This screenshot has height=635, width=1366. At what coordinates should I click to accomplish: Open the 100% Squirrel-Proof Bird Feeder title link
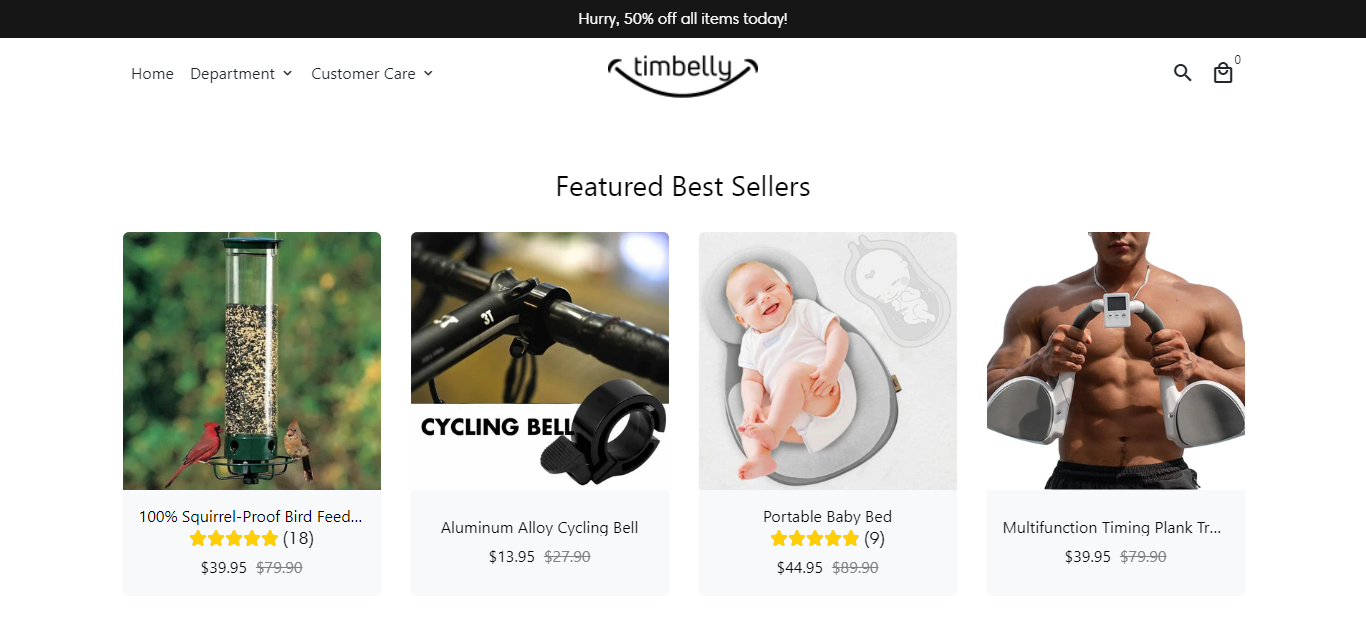(x=251, y=517)
